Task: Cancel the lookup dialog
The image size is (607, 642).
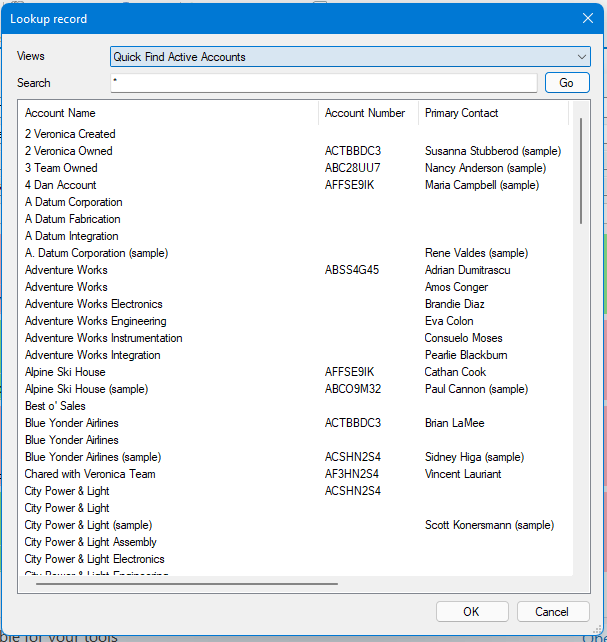Action: pos(553,612)
